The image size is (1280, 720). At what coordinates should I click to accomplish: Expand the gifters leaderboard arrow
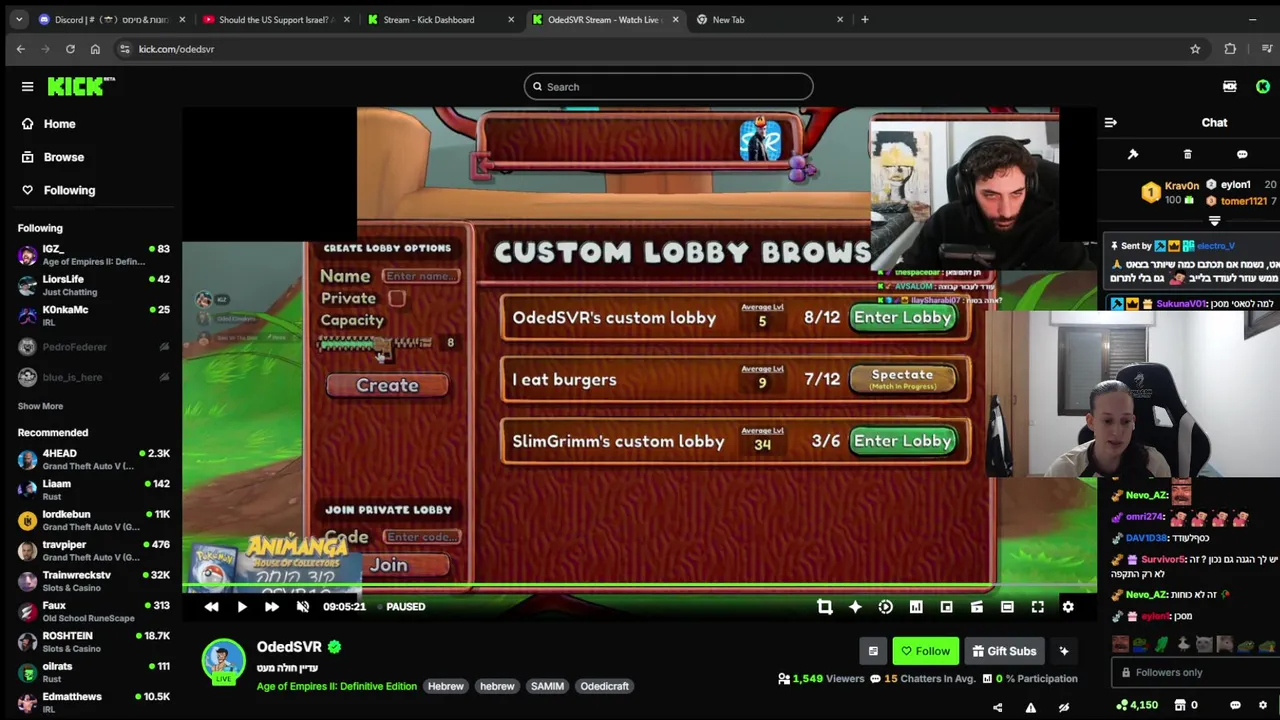click(x=1215, y=221)
